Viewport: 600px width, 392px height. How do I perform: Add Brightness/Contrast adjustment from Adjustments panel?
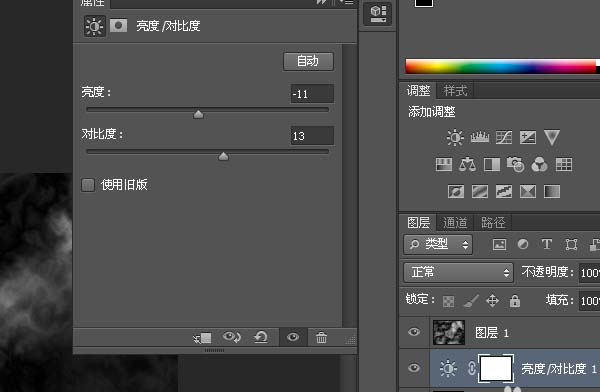click(x=455, y=137)
